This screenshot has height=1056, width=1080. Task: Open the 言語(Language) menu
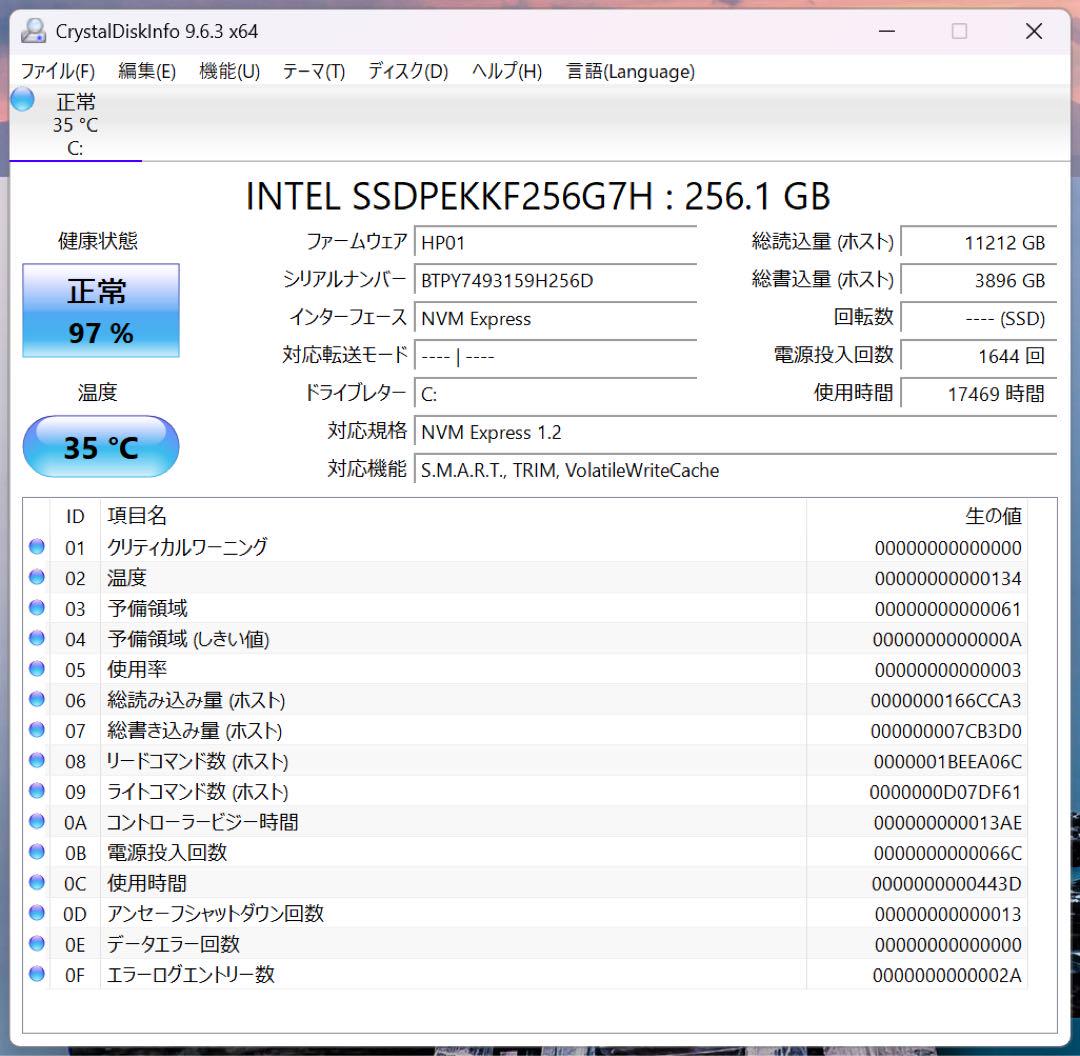click(630, 71)
